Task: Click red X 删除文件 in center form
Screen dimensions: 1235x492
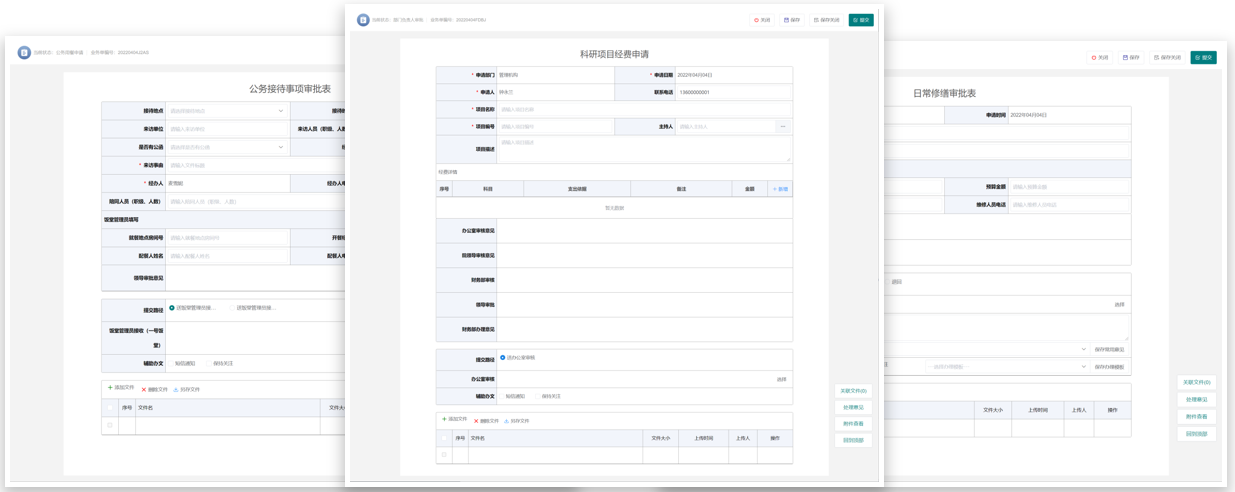Action: coord(476,421)
